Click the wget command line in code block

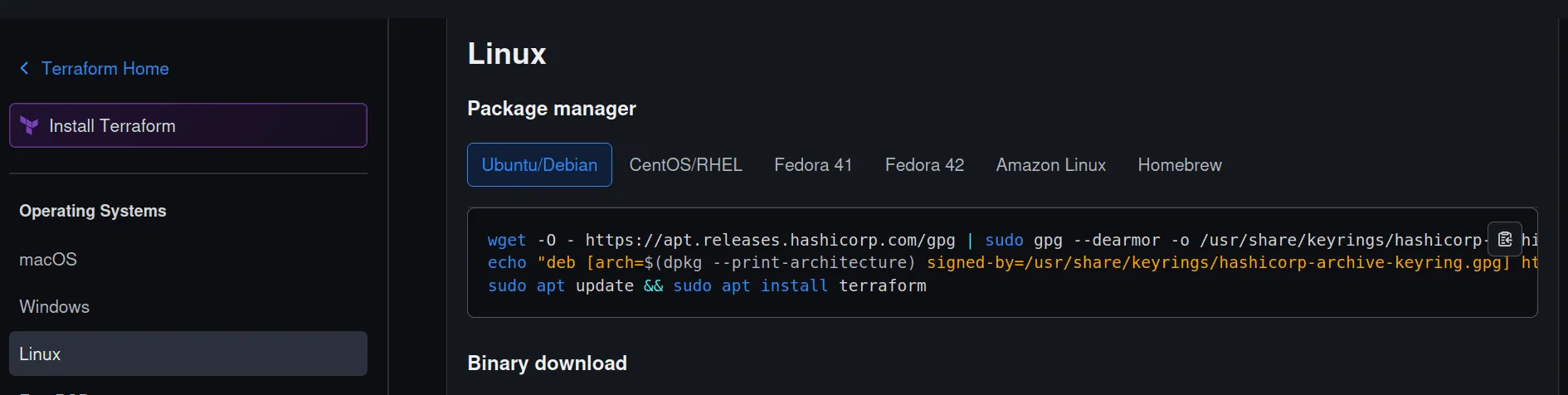1012,240
